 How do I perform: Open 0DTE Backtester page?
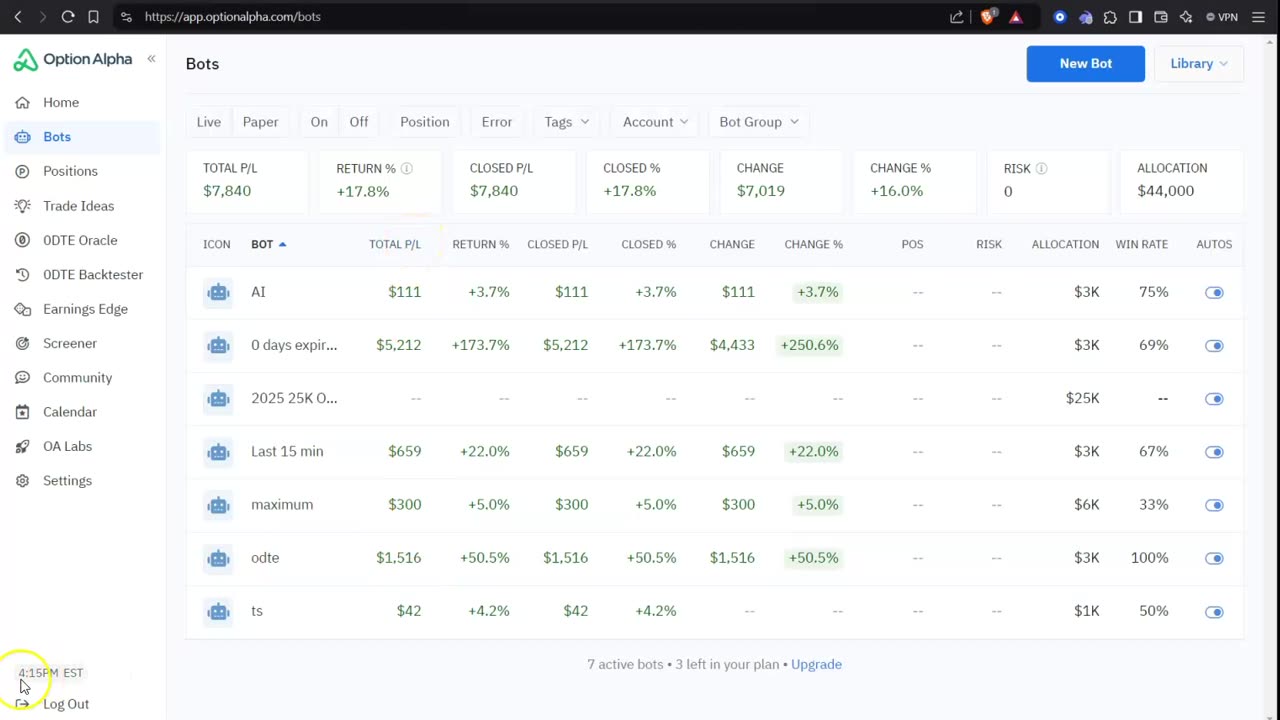coord(93,274)
